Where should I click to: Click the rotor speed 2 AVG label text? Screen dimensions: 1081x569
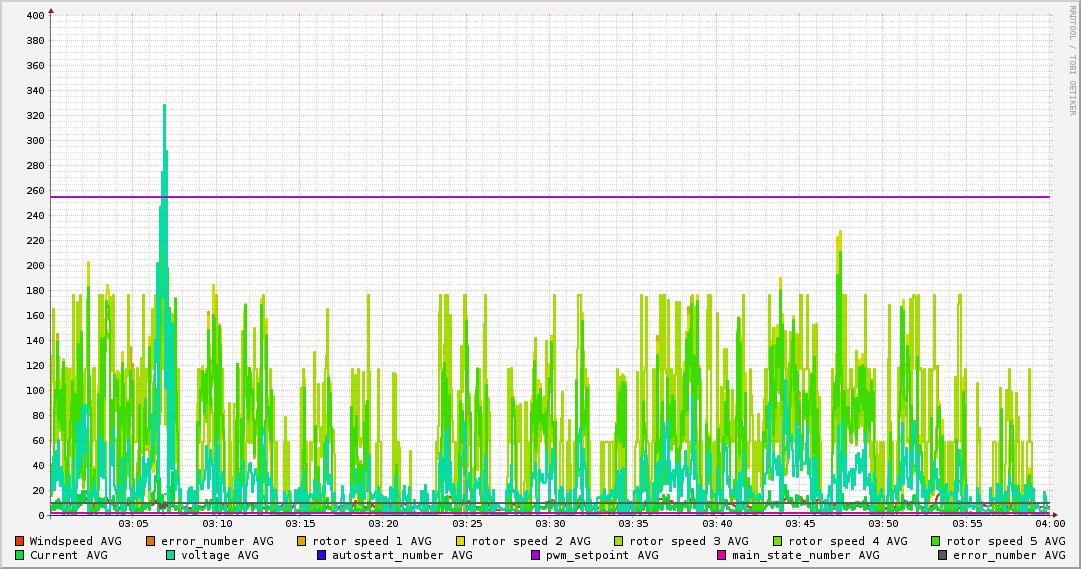point(531,541)
